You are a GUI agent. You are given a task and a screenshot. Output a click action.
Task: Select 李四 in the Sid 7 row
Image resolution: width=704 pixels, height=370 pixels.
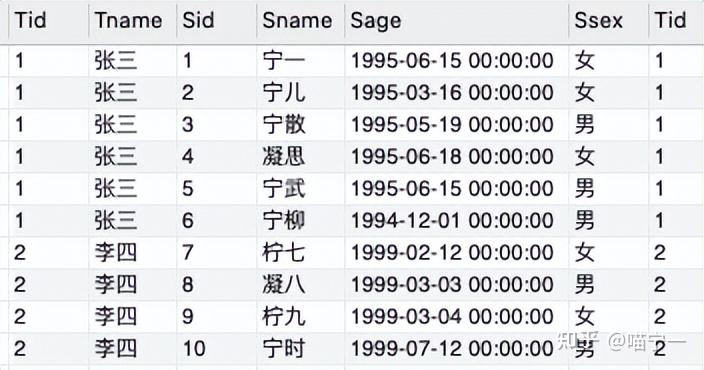click(132, 253)
